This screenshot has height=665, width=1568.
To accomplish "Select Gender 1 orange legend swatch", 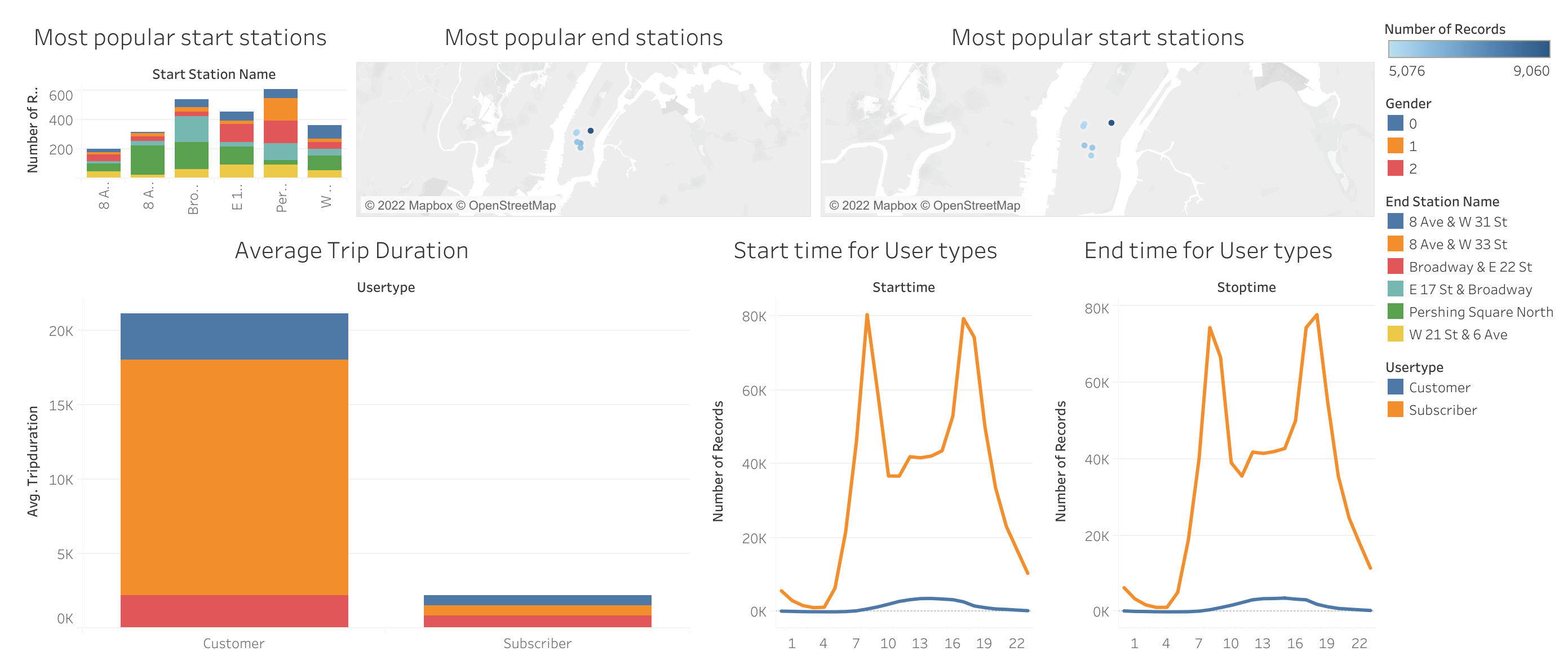I will [1395, 146].
